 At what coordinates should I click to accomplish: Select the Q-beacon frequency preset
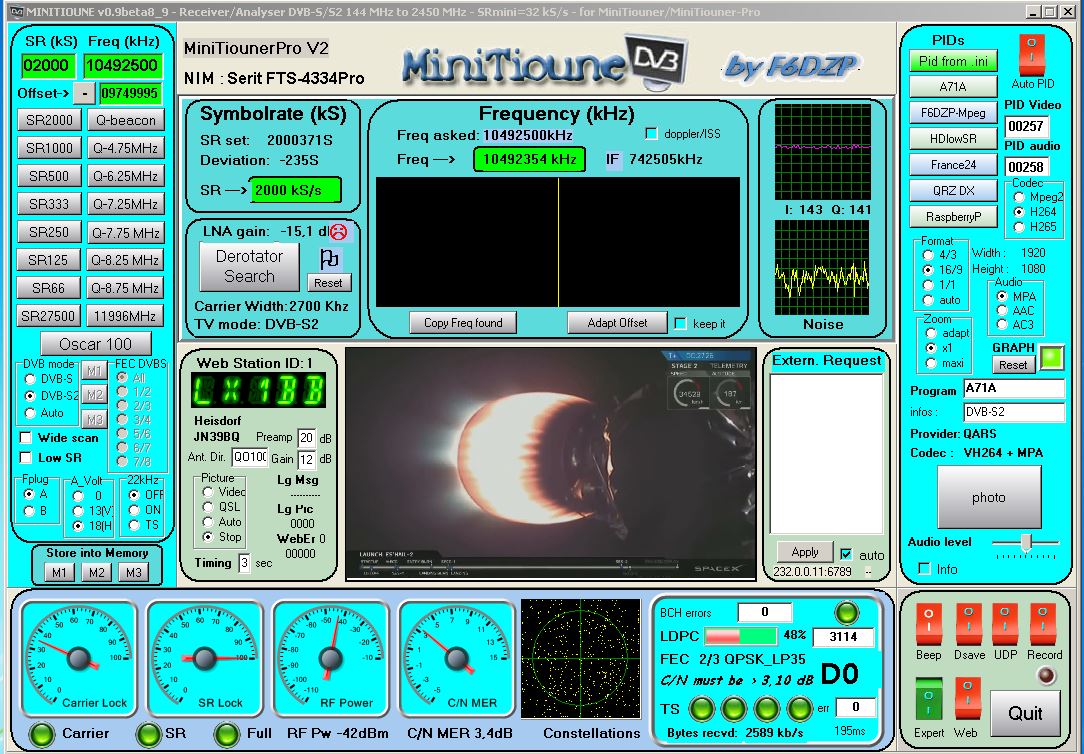[126, 120]
